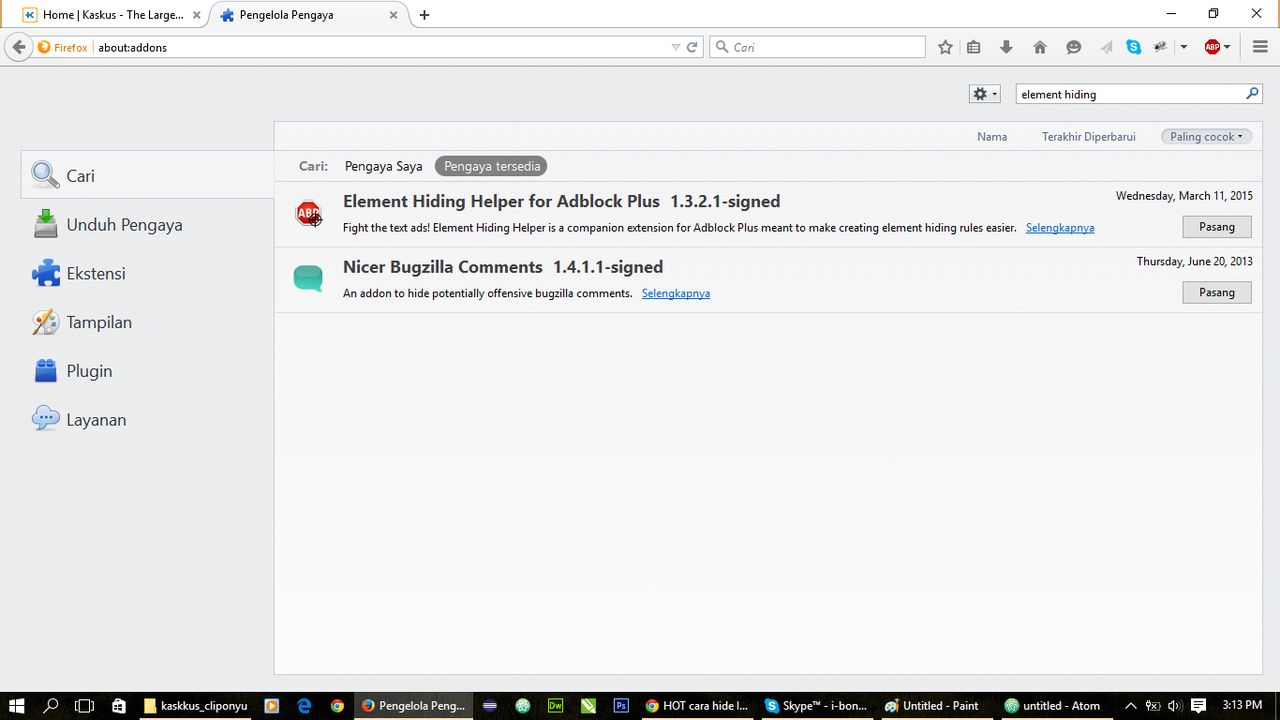Switch to Untitled - Paint taskbar window

[932, 706]
